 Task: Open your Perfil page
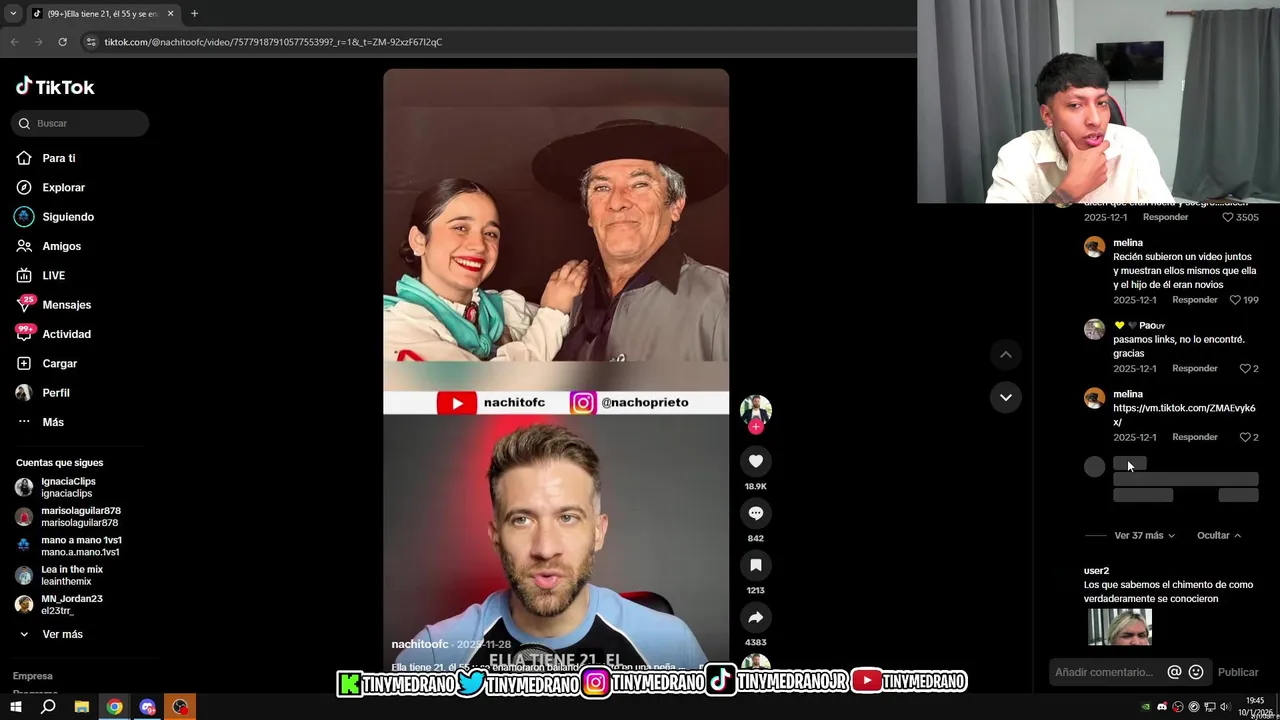click(x=55, y=393)
